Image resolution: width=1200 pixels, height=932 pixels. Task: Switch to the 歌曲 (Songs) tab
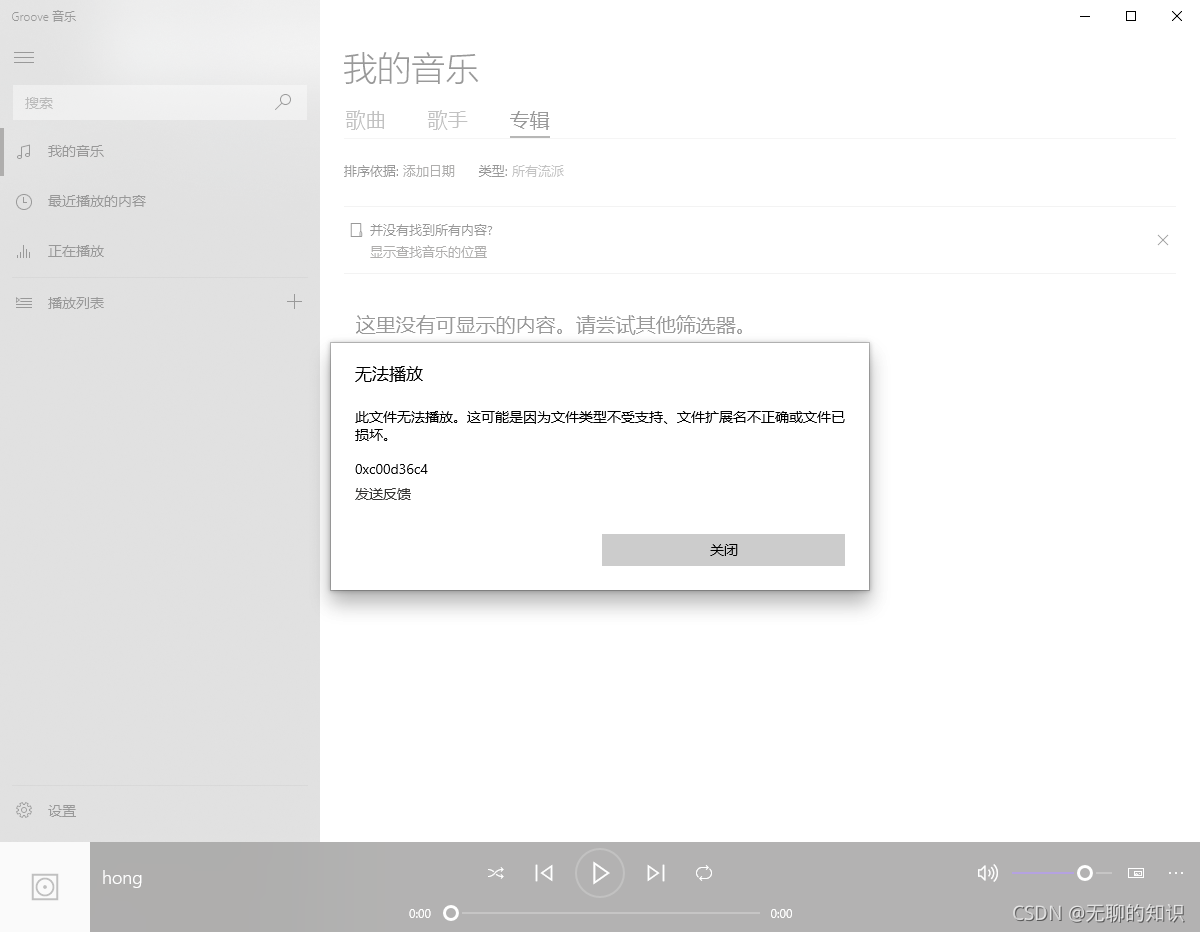[366, 120]
